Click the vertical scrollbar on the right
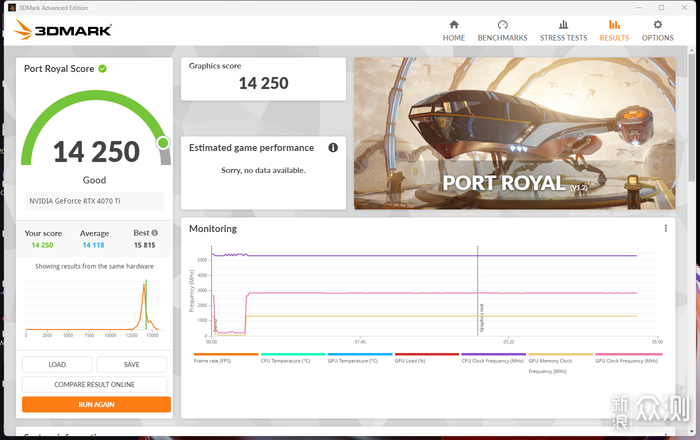Image resolution: width=700 pixels, height=440 pixels. pyautogui.click(x=692, y=118)
